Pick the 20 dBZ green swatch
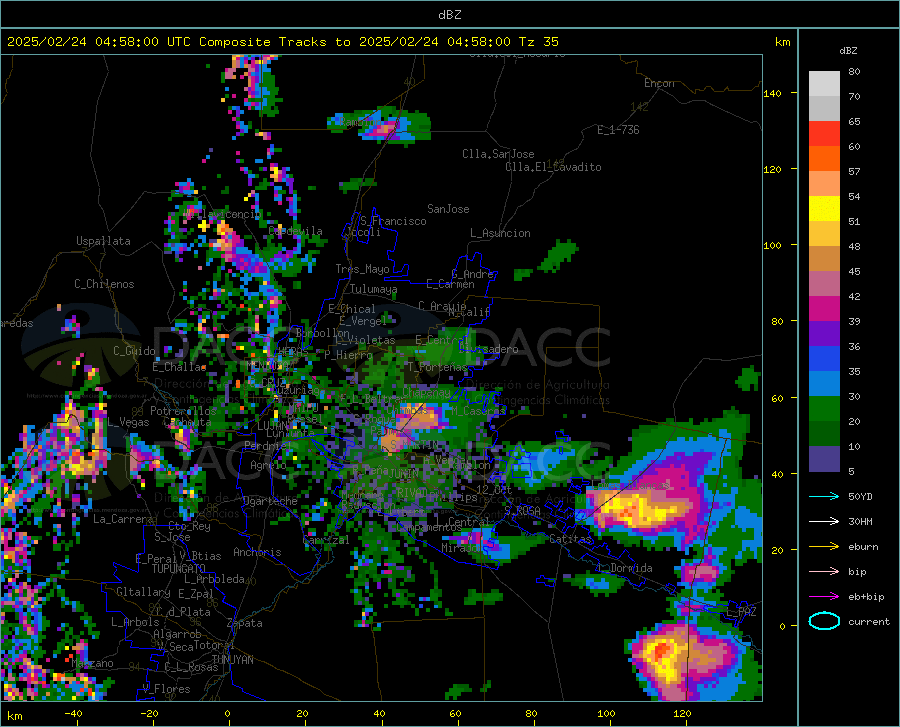This screenshot has height=727, width=900. (824, 433)
